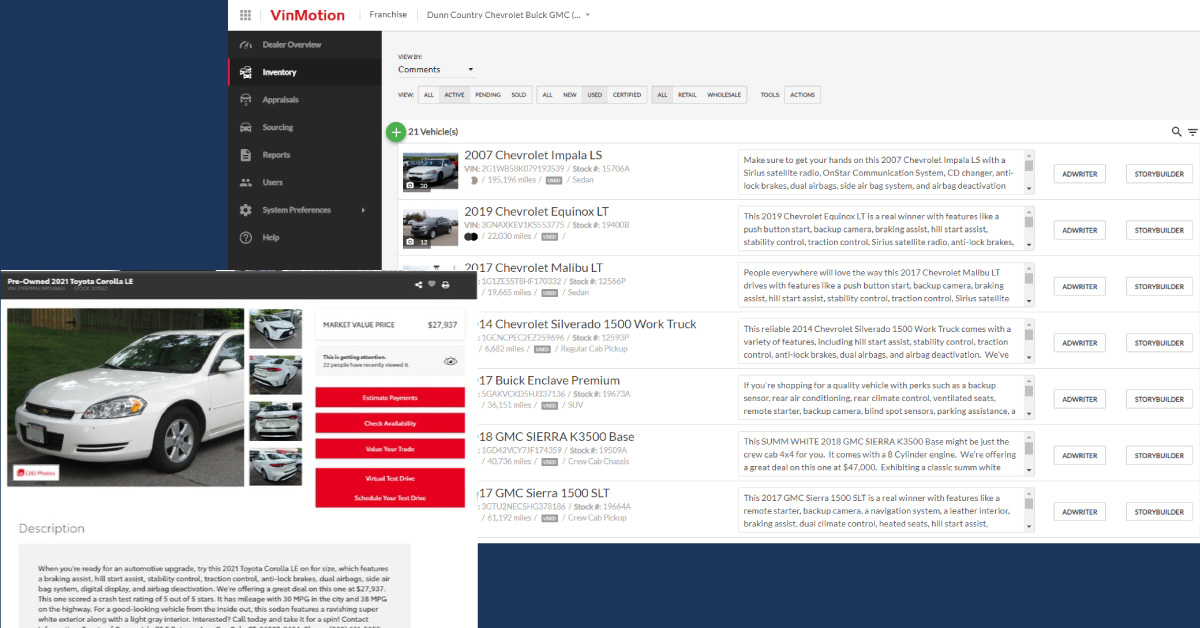
Task: Add a vehicle with the green plus button
Action: pyautogui.click(x=396, y=131)
